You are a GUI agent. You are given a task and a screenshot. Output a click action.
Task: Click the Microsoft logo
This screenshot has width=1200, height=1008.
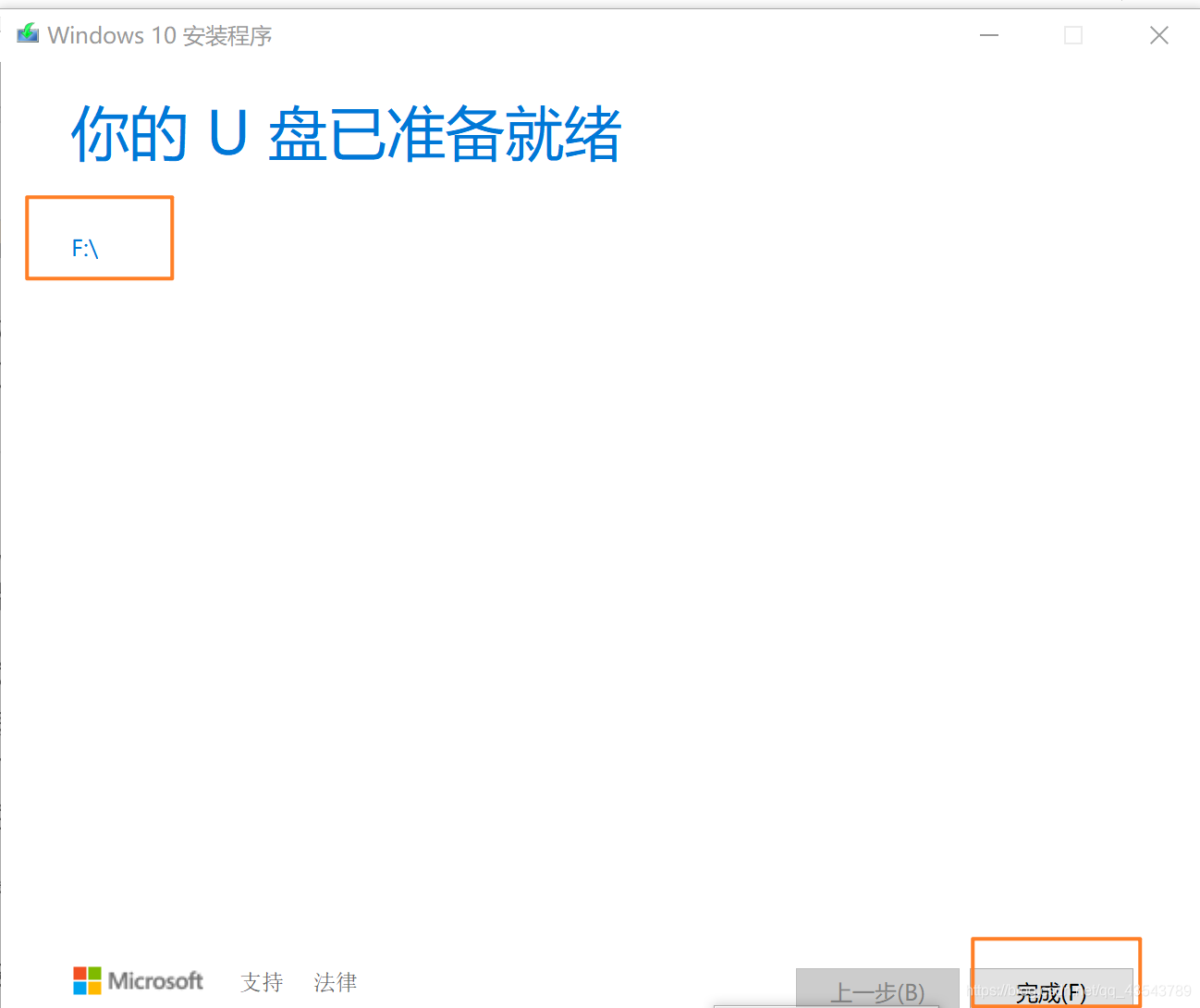tap(138, 980)
